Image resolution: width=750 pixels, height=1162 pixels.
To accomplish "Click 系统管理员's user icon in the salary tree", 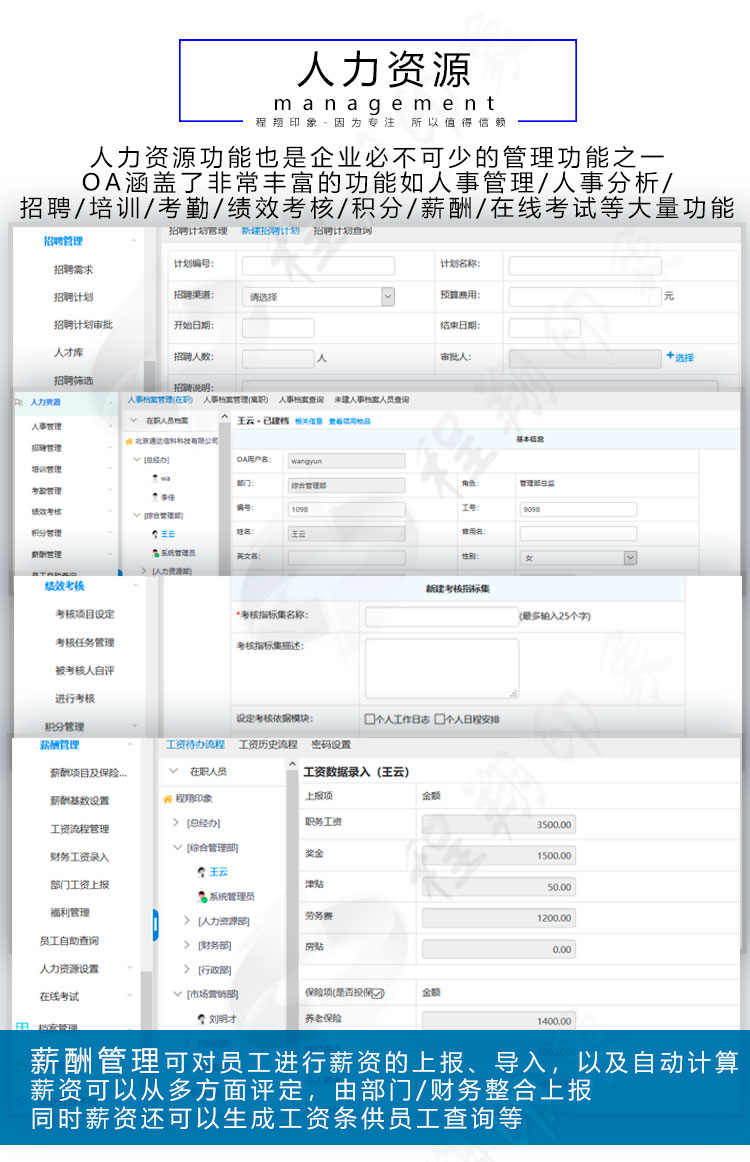I will point(202,897).
